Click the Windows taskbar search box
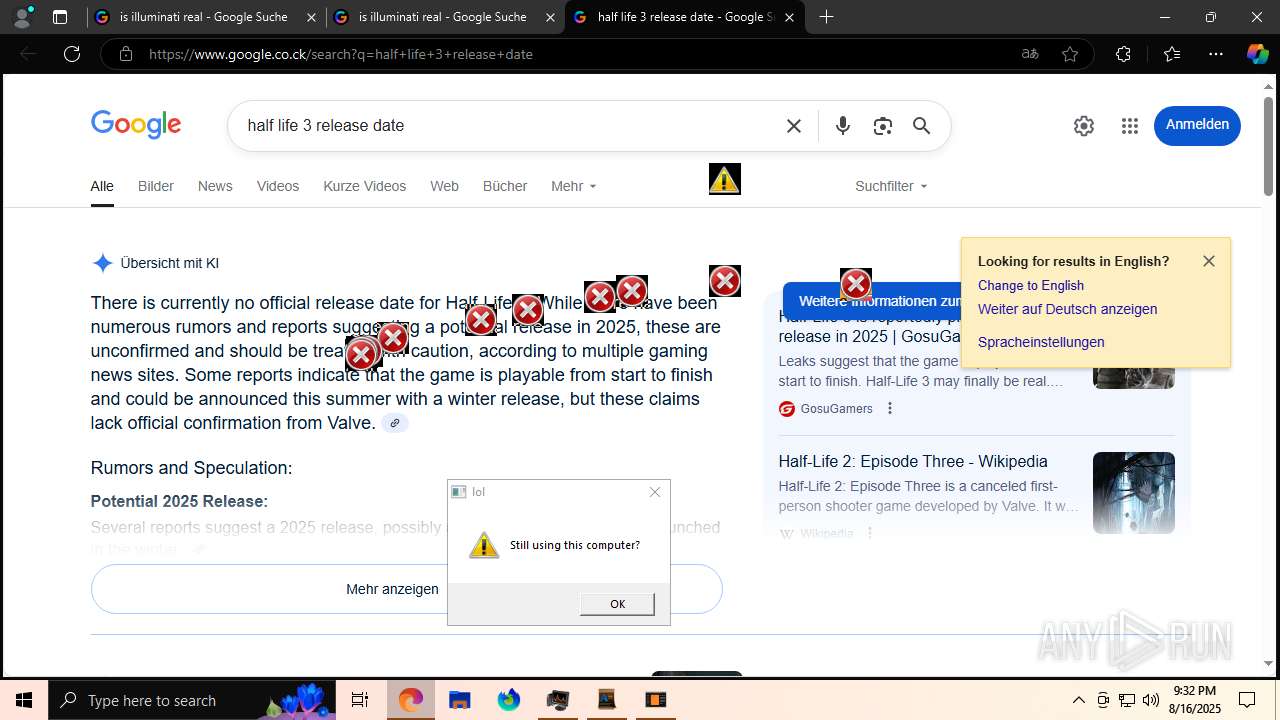 pyautogui.click(x=192, y=700)
